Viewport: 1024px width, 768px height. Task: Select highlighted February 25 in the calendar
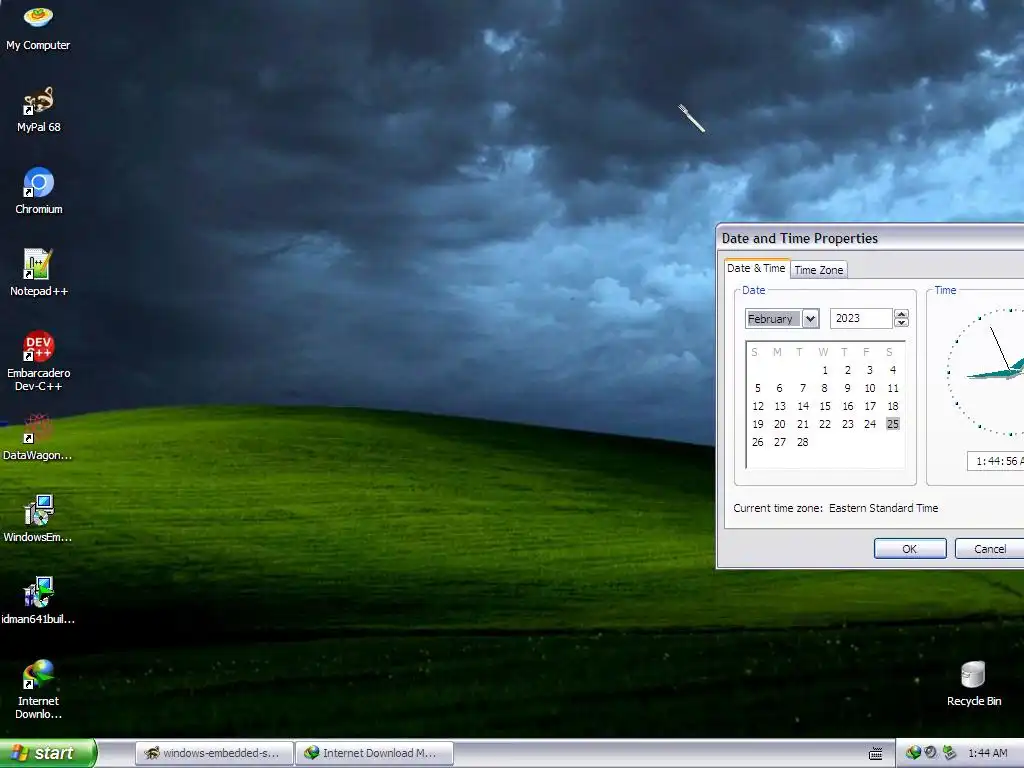click(x=893, y=424)
